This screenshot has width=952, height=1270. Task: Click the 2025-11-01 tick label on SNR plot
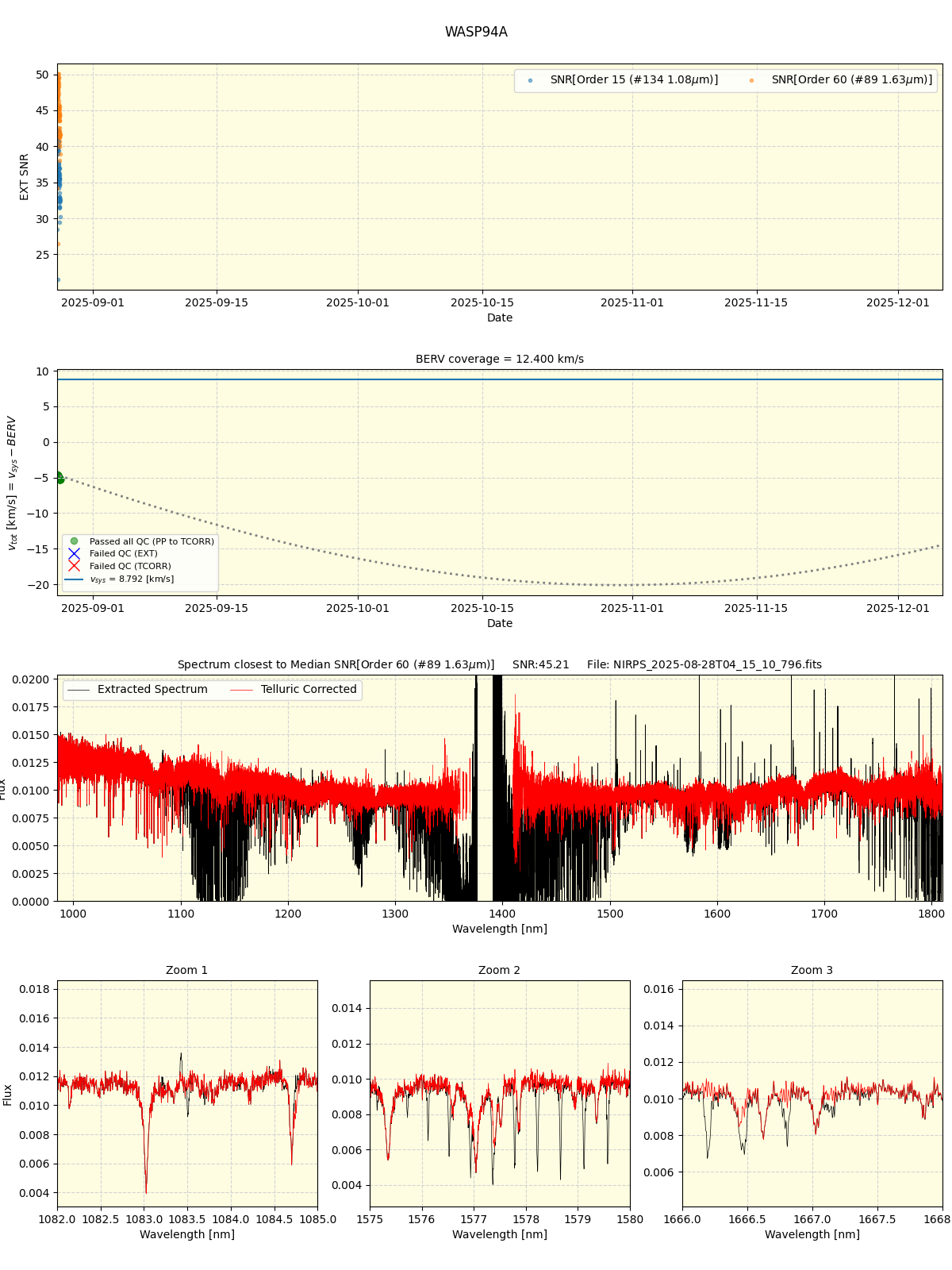coord(632,302)
